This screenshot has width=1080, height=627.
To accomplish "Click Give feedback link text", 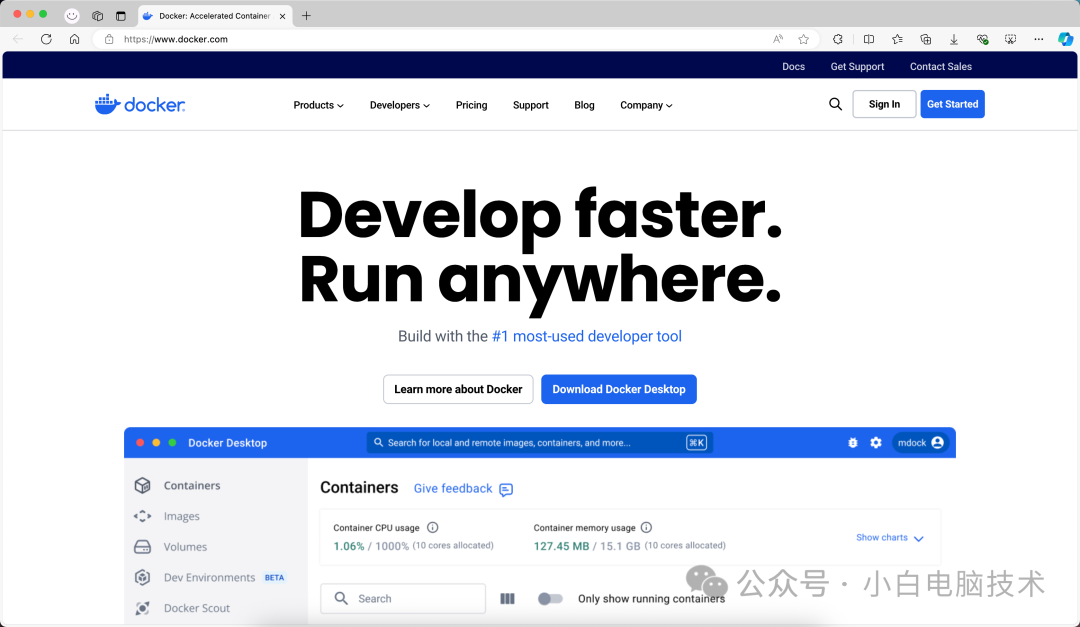I will [x=453, y=489].
